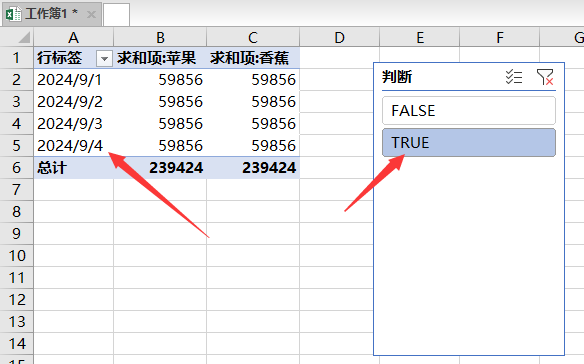Click 苹果 value 59856 for 2024/9/4
This screenshot has height=364, width=584.
coord(160,146)
